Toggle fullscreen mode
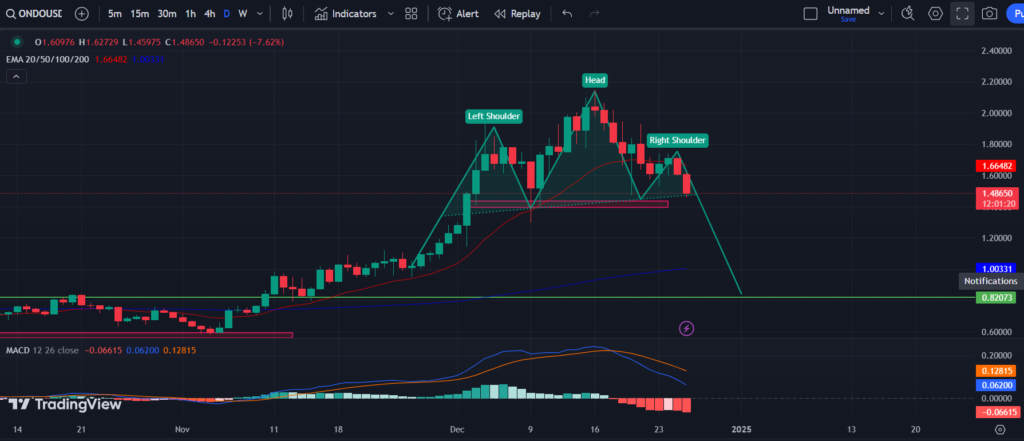Image resolution: width=1024 pixels, height=441 pixels. click(963, 14)
